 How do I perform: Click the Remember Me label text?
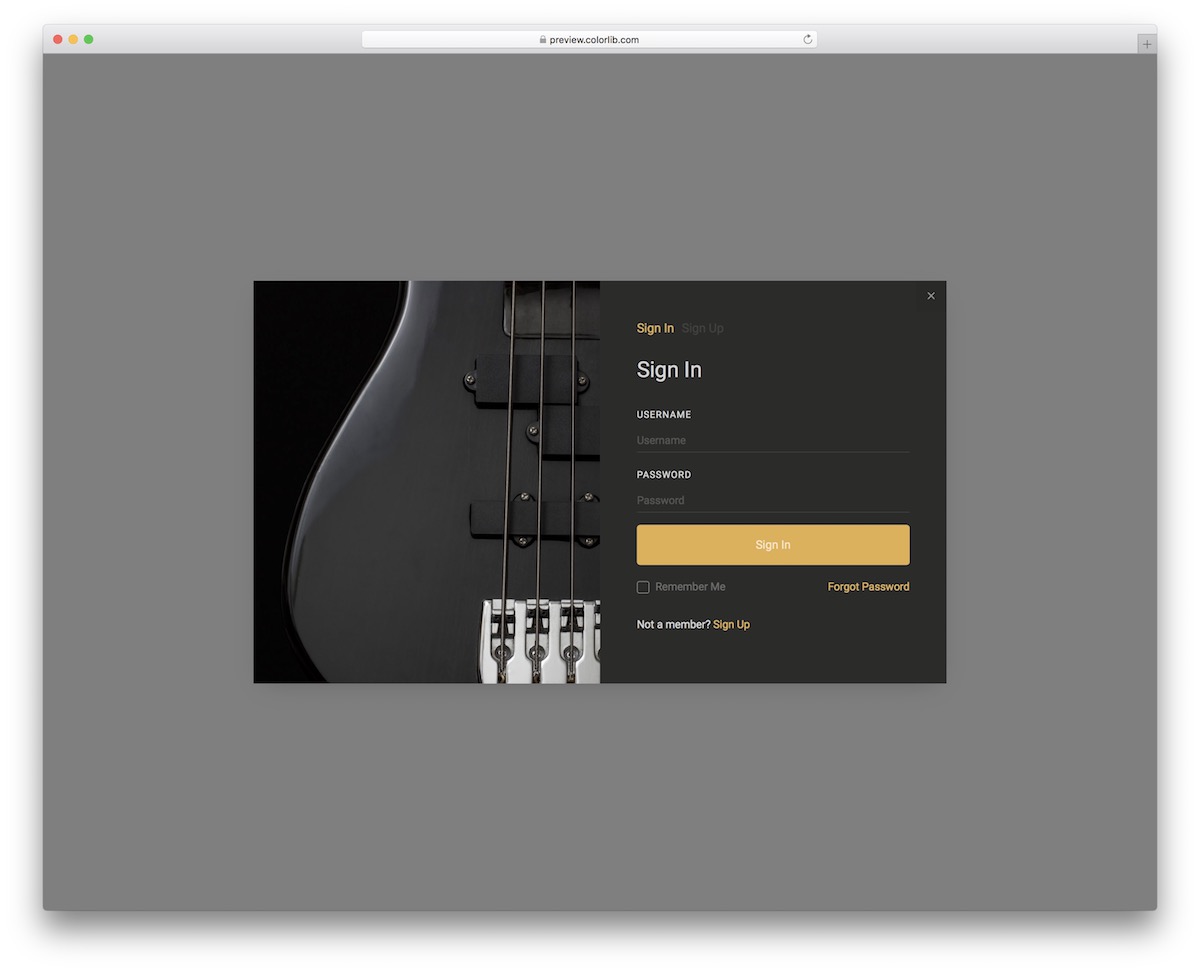[690, 587]
